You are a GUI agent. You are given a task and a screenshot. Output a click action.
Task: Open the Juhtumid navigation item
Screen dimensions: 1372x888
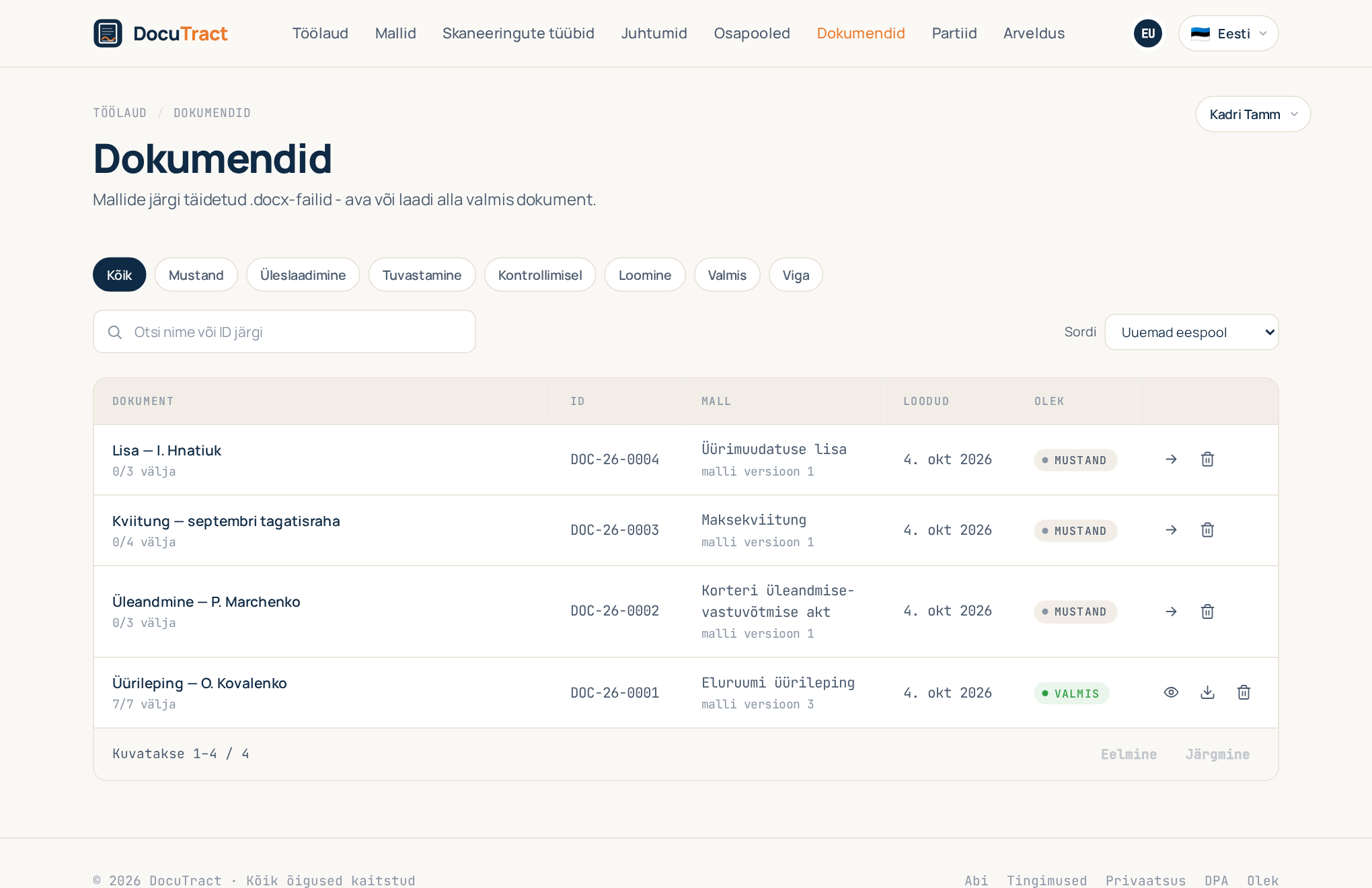pos(654,33)
